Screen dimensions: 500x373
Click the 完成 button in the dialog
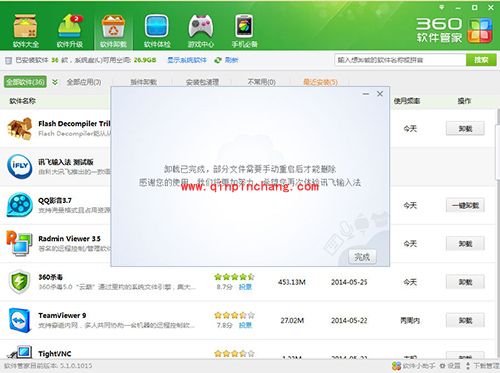[x=362, y=257]
